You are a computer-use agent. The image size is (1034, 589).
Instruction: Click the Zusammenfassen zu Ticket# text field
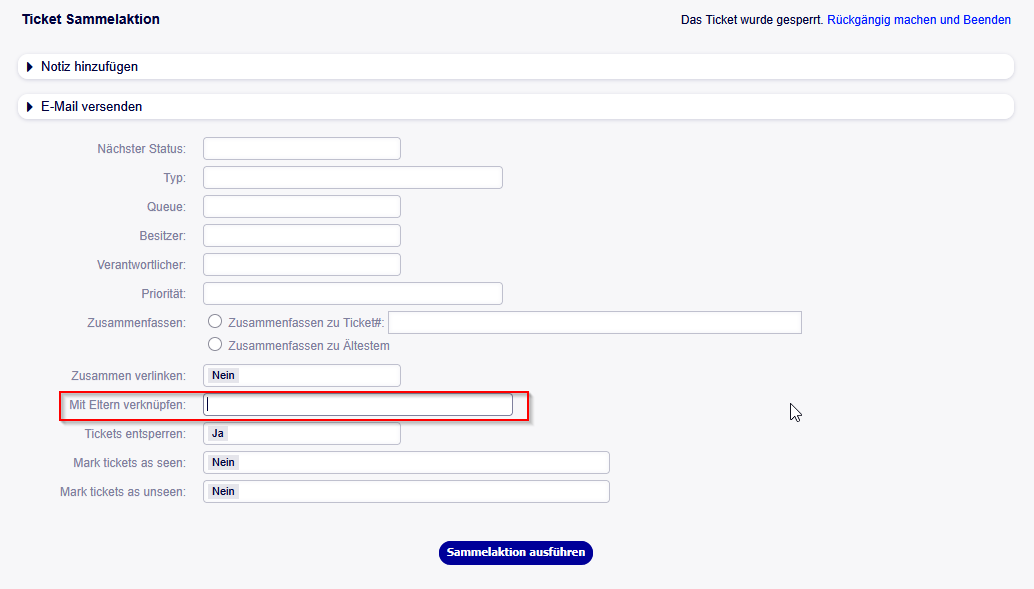[x=594, y=322]
